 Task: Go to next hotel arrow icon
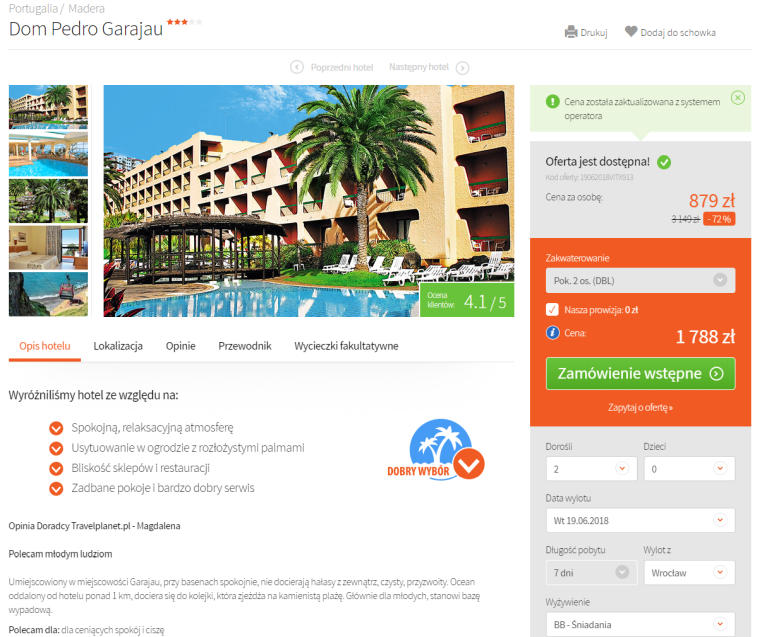462,67
